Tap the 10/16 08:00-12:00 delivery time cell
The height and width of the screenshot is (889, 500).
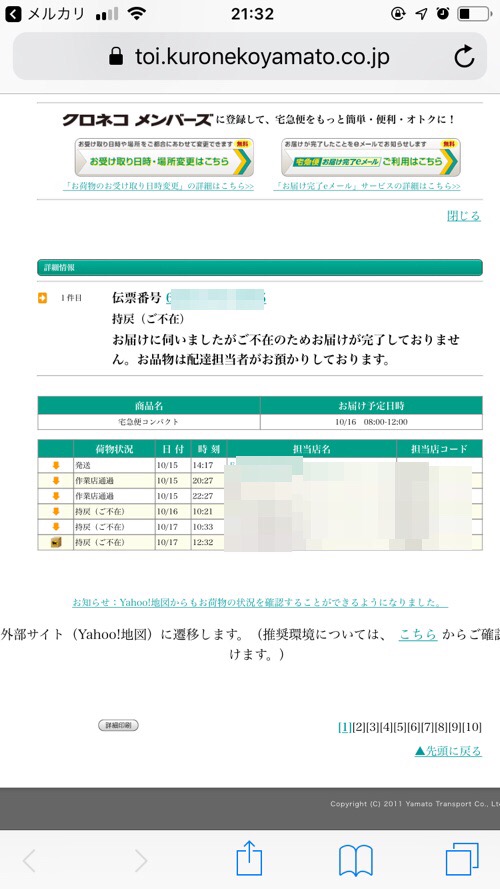tap(371, 422)
